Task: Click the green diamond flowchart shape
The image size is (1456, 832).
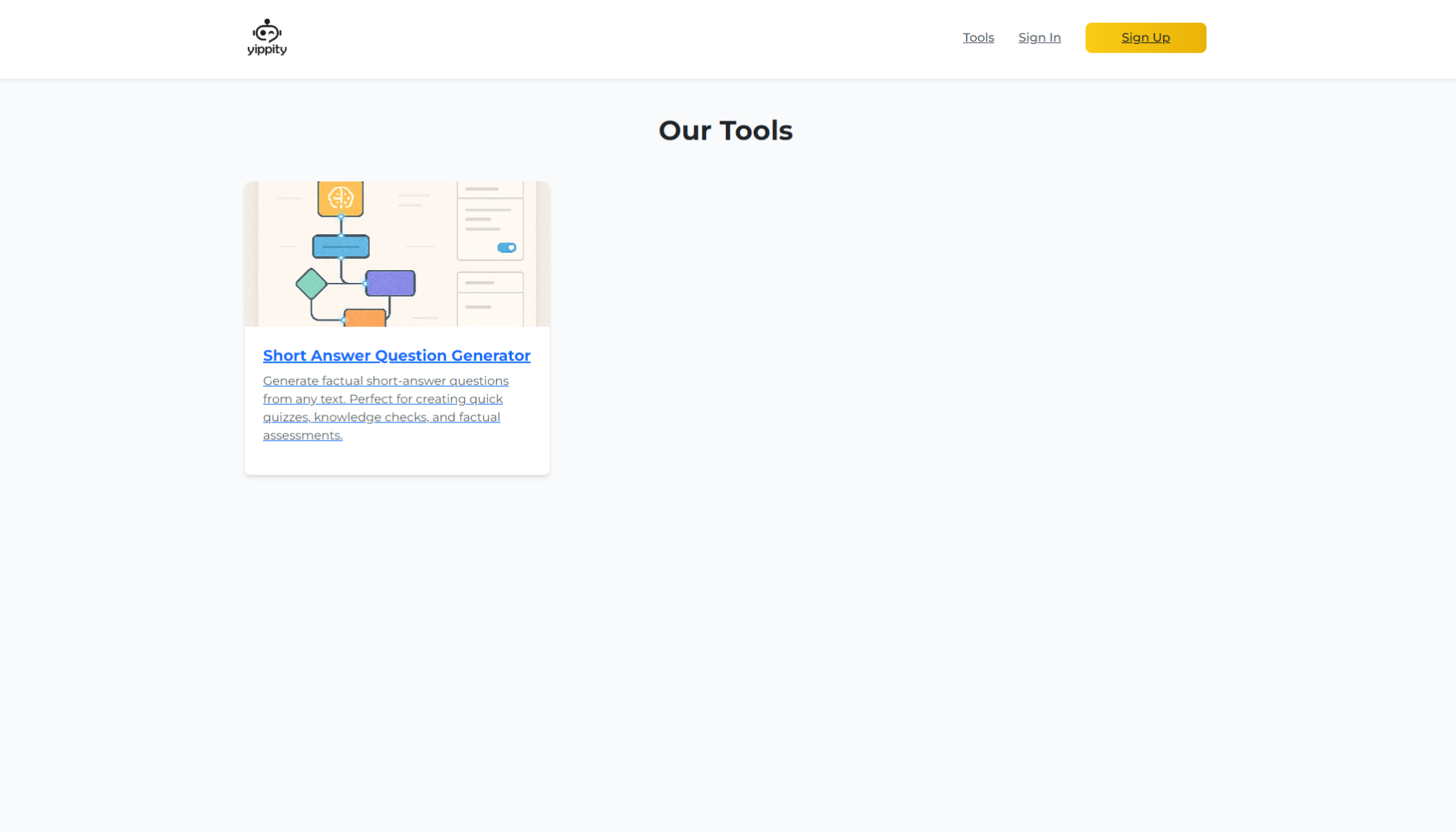Action: [311, 284]
